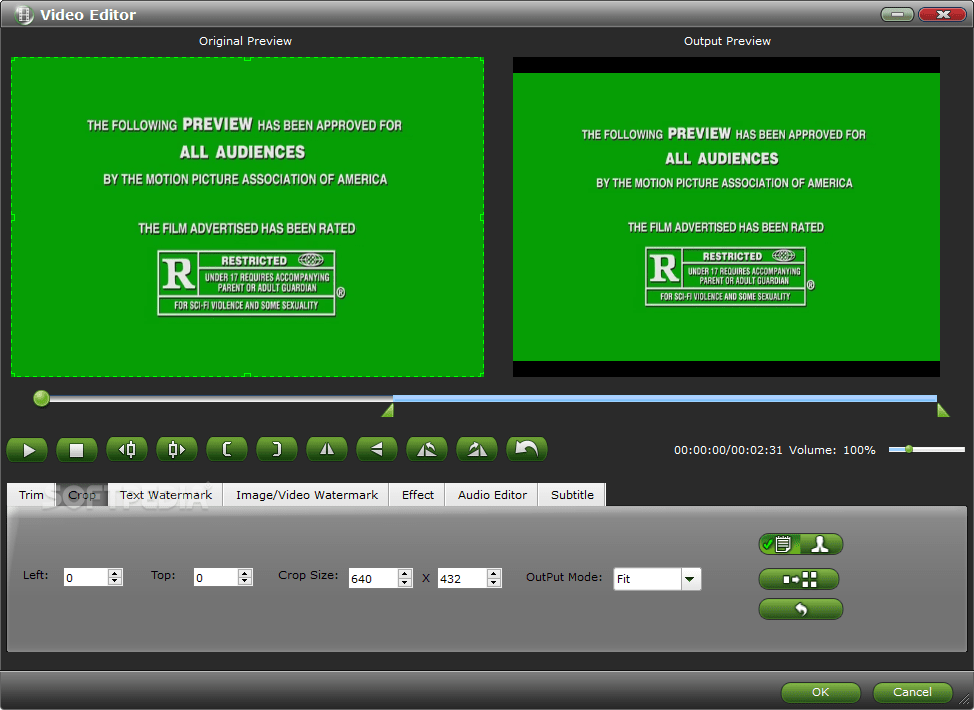Click the OutPut Mode: label
This screenshot has height=710, width=974.
point(564,577)
